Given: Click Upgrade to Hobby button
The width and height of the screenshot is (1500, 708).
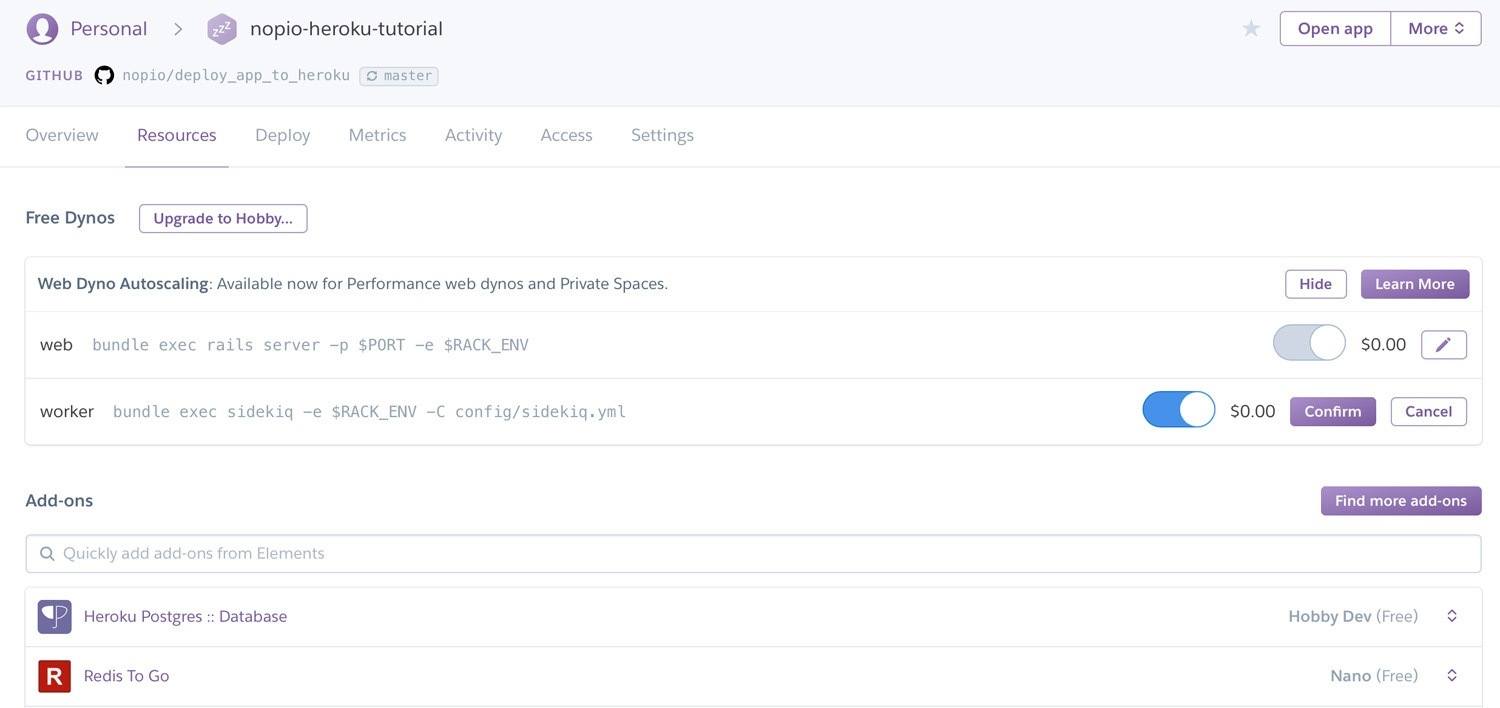Looking at the screenshot, I should click(x=223, y=218).
